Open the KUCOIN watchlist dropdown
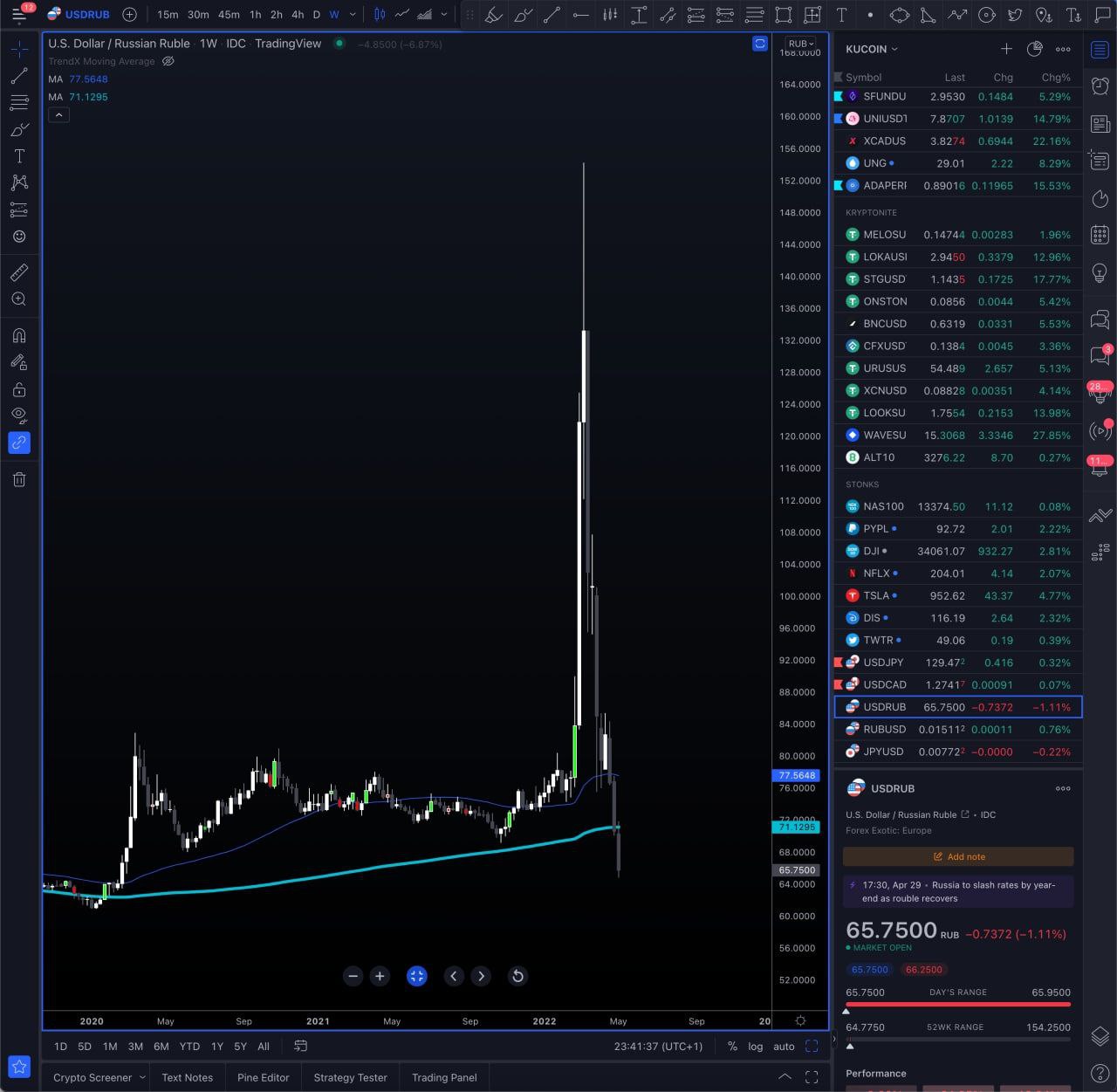The height and width of the screenshot is (1092, 1117). [872, 49]
